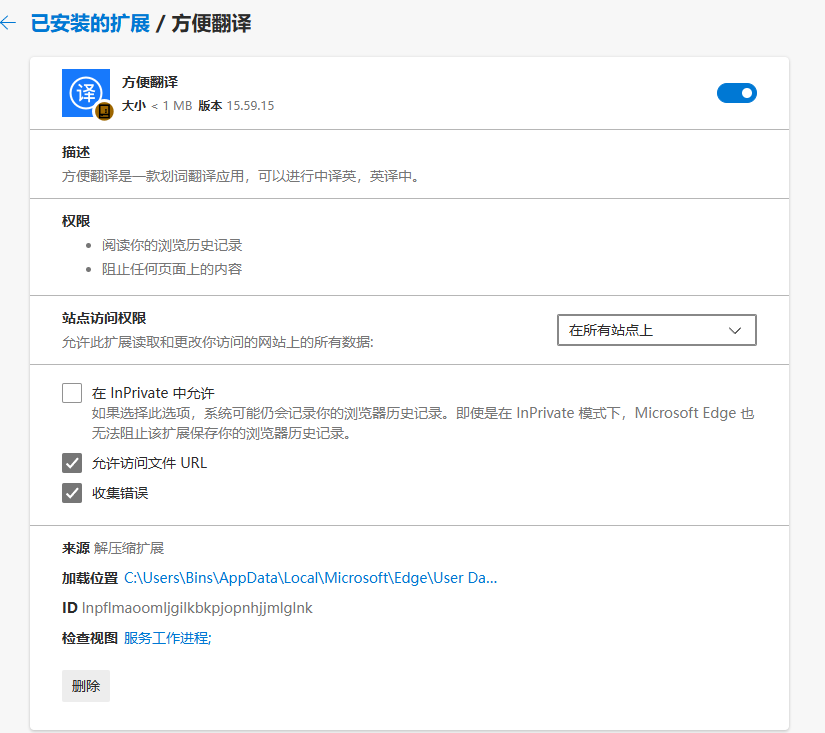825x733 pixels.
Task: Uncheck 允许访问文件 URL
Action: tap(72, 463)
